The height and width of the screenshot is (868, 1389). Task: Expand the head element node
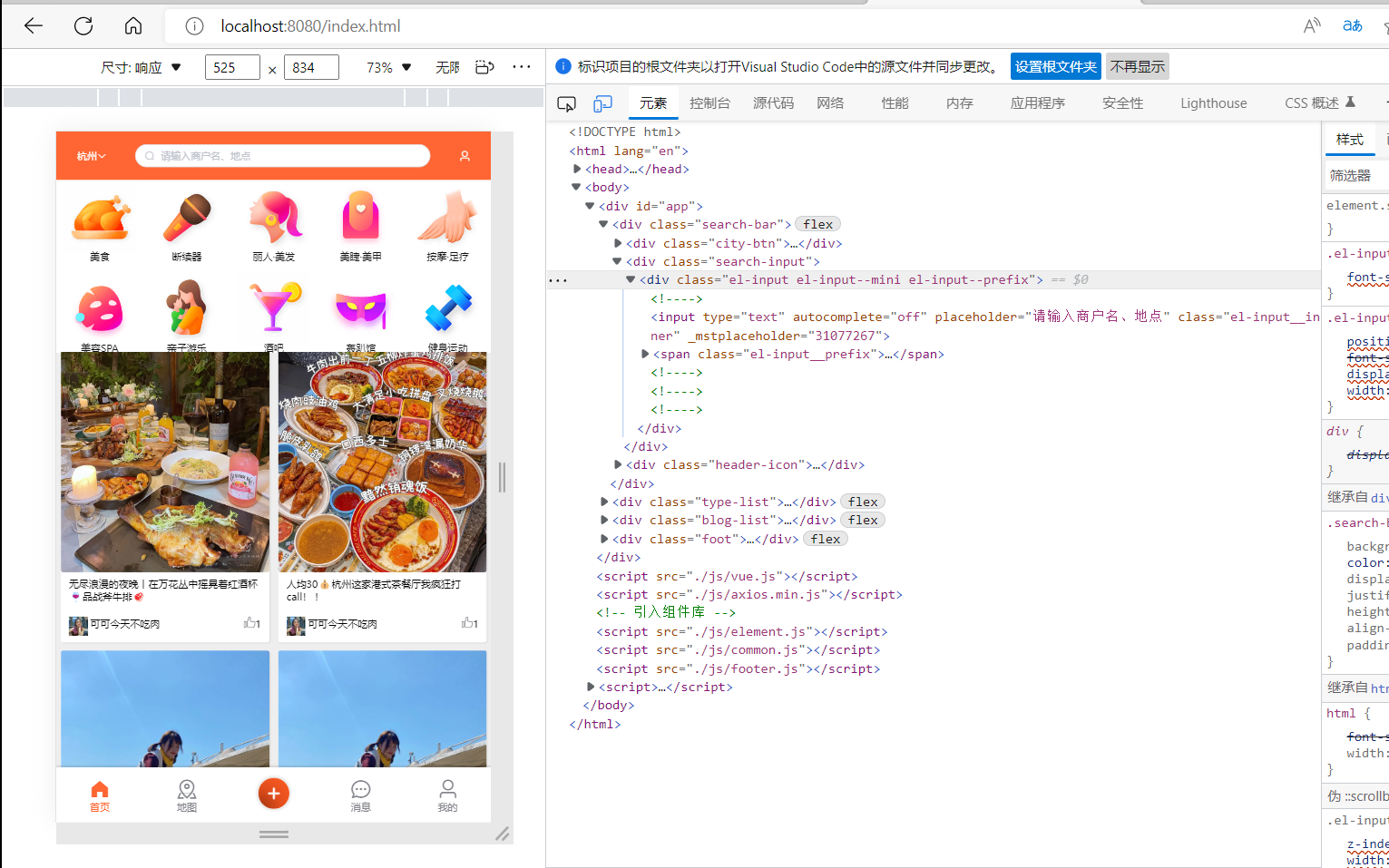point(577,169)
